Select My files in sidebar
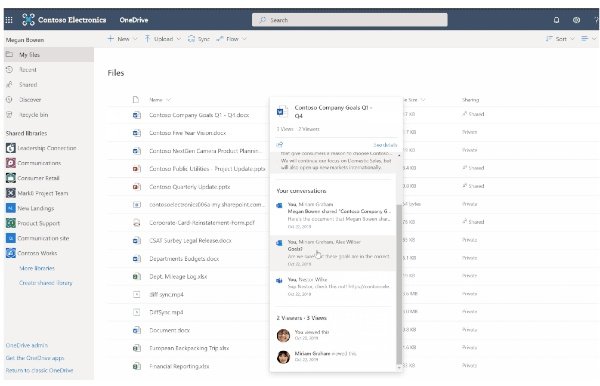The image size is (600, 386). (x=49, y=55)
